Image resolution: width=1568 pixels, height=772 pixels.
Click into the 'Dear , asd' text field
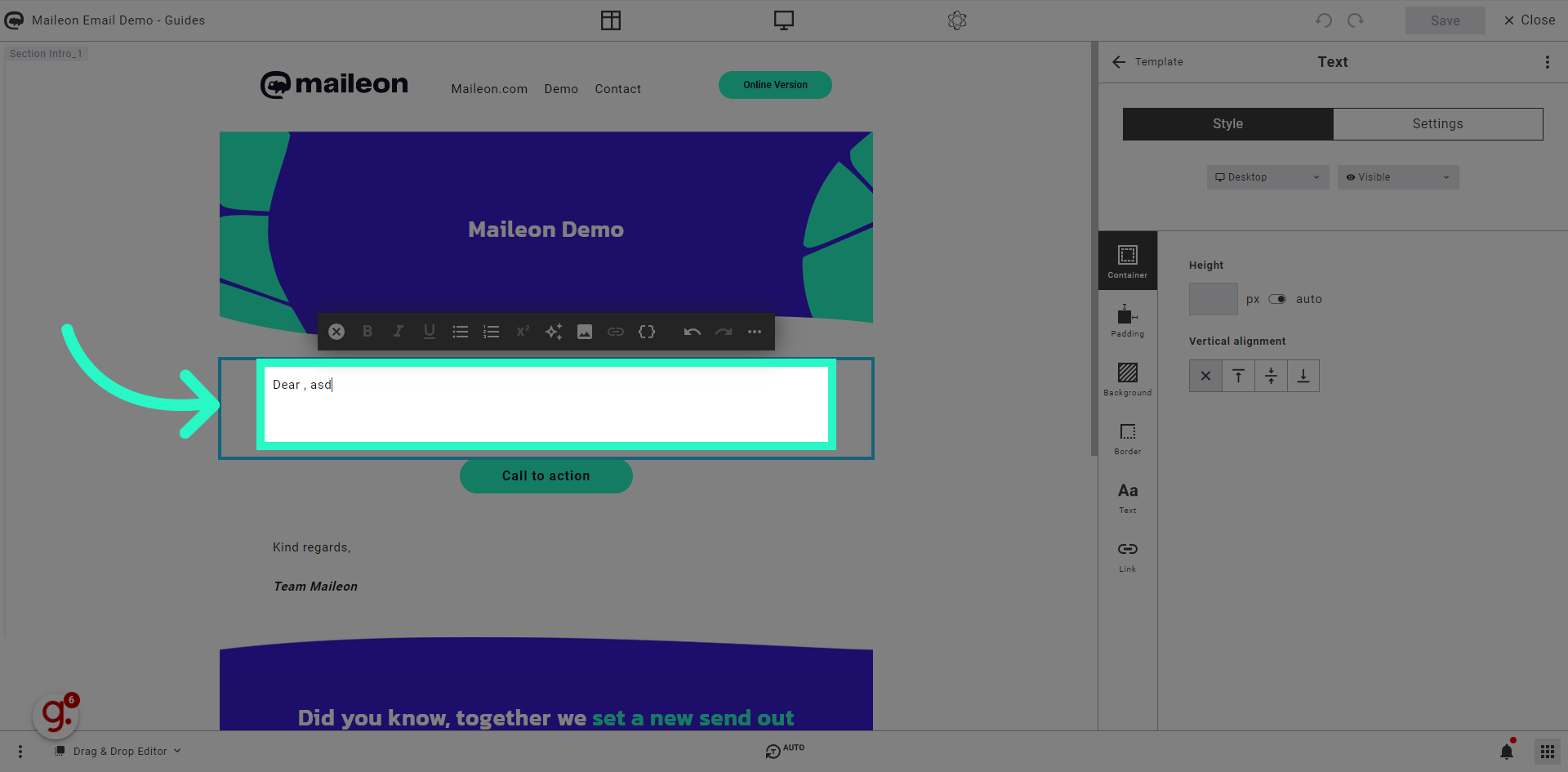tap(546, 404)
